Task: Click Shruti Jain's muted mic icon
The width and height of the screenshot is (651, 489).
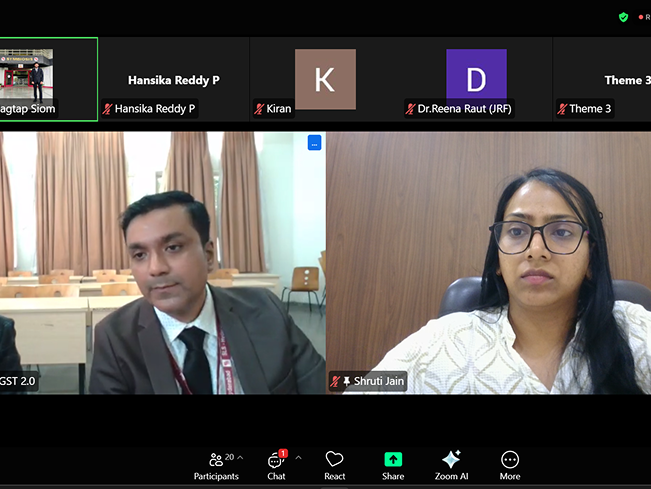Action: pos(335,381)
